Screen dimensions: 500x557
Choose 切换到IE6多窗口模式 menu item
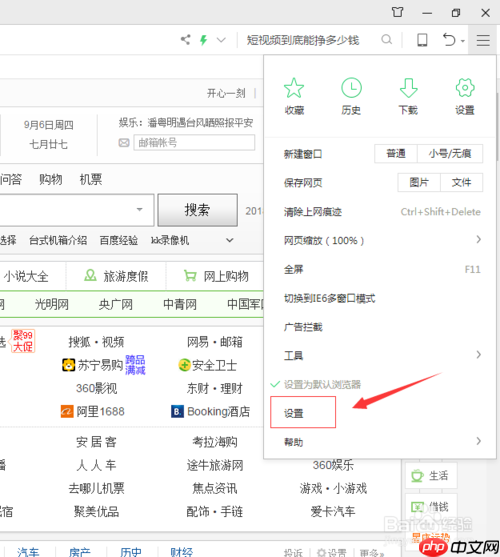click(380, 298)
